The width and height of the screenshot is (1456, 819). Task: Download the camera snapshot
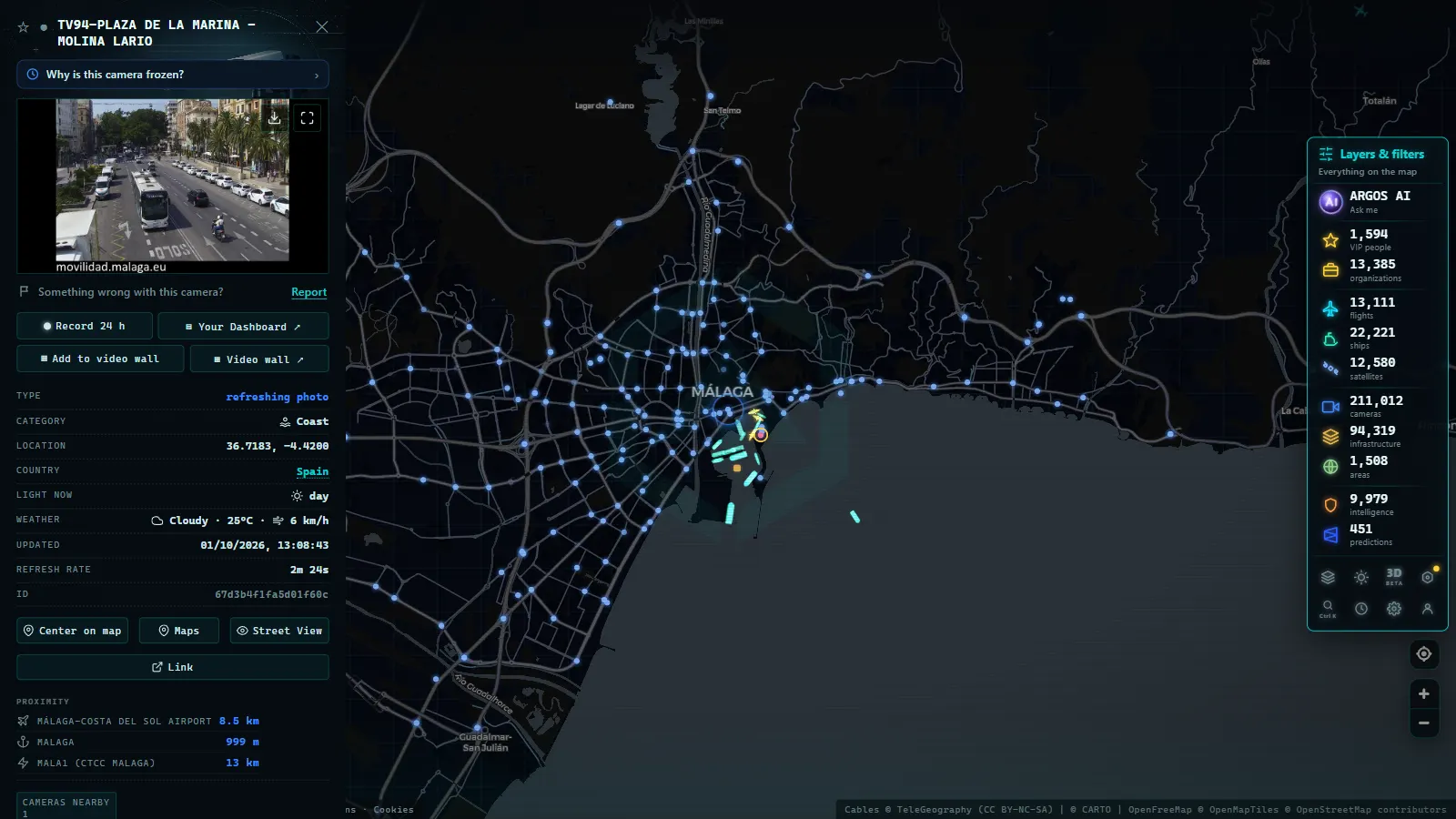[274, 118]
